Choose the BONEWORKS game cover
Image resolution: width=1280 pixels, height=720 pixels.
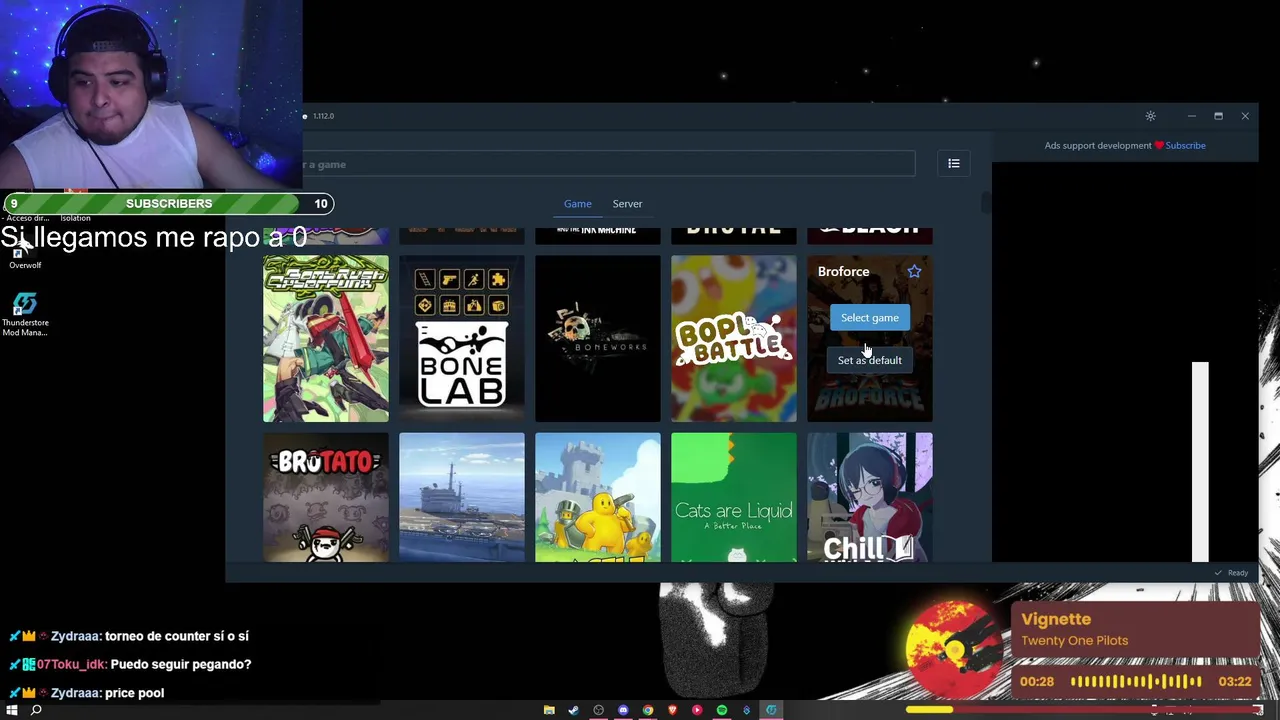click(x=598, y=338)
